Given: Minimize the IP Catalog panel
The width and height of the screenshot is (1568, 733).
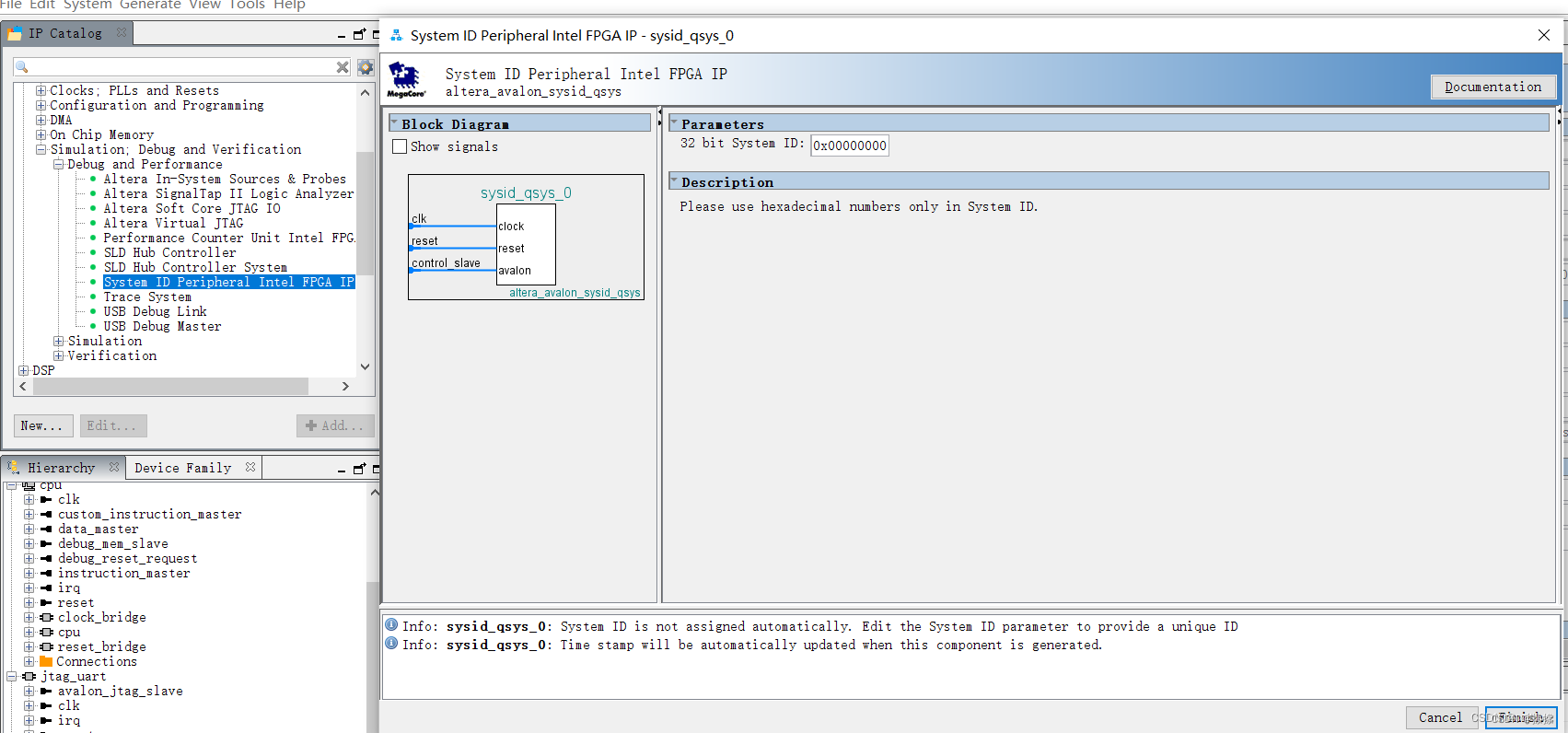Looking at the screenshot, I should click(x=342, y=35).
